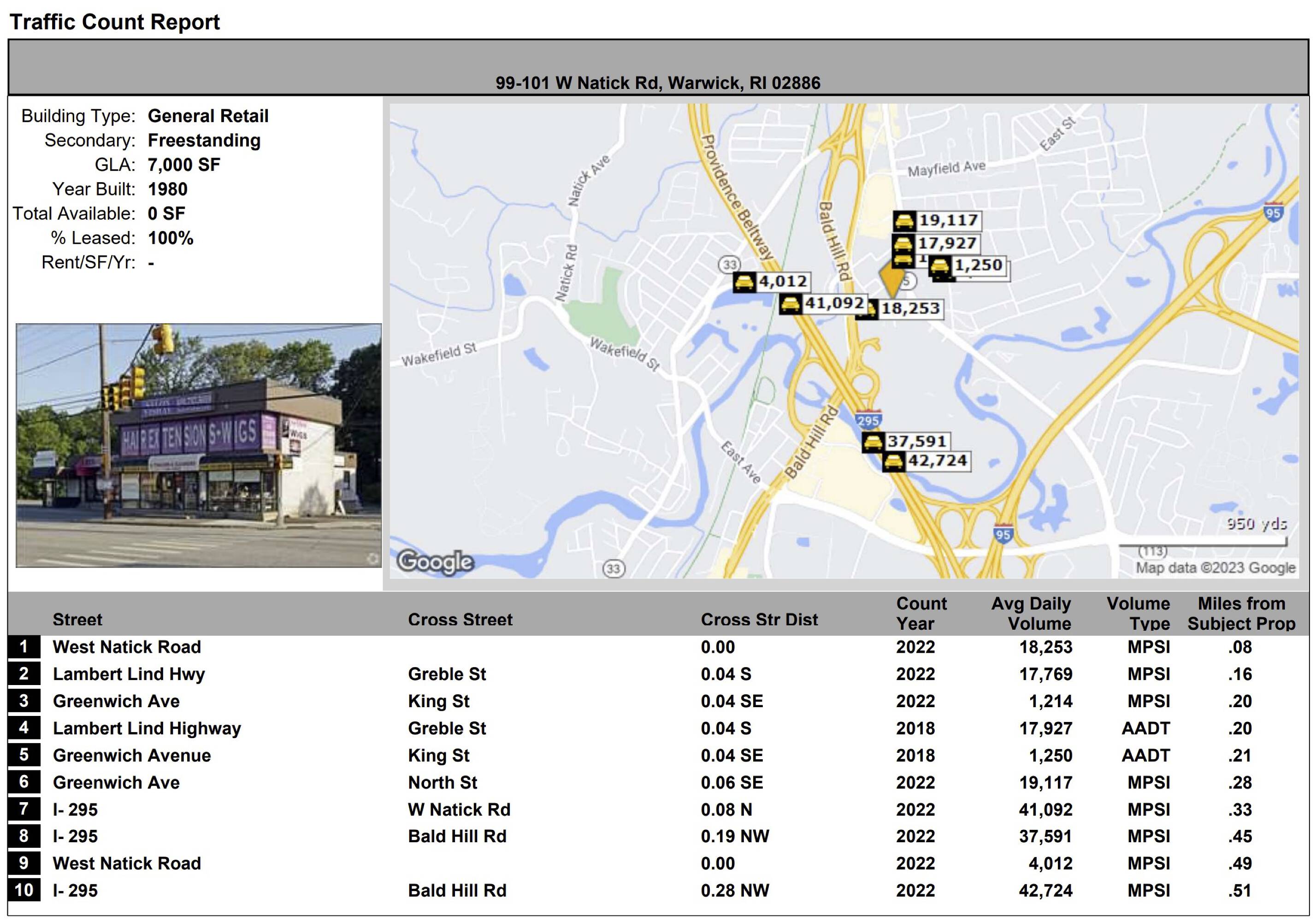The width and height of the screenshot is (1316, 922).
Task: Click the Lambert Lind Highway row entry
Action: coord(147,728)
